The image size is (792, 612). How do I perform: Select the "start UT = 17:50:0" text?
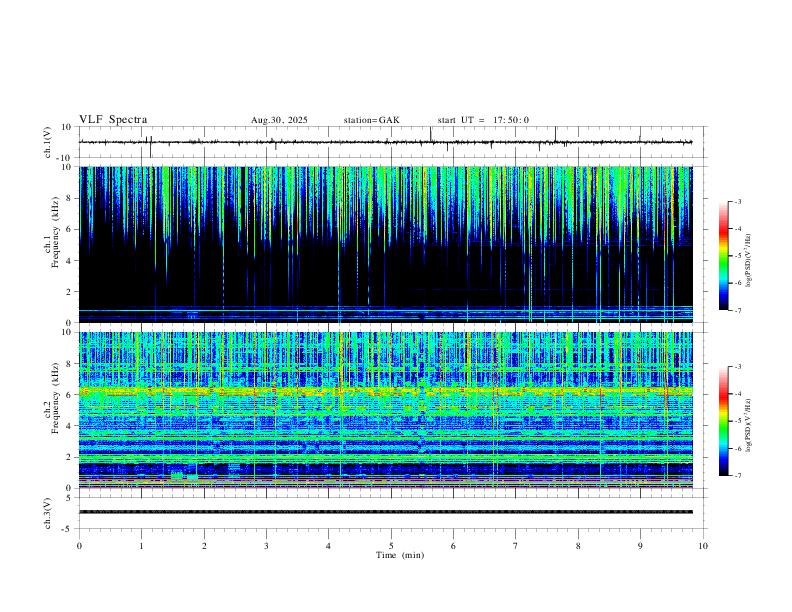point(483,120)
